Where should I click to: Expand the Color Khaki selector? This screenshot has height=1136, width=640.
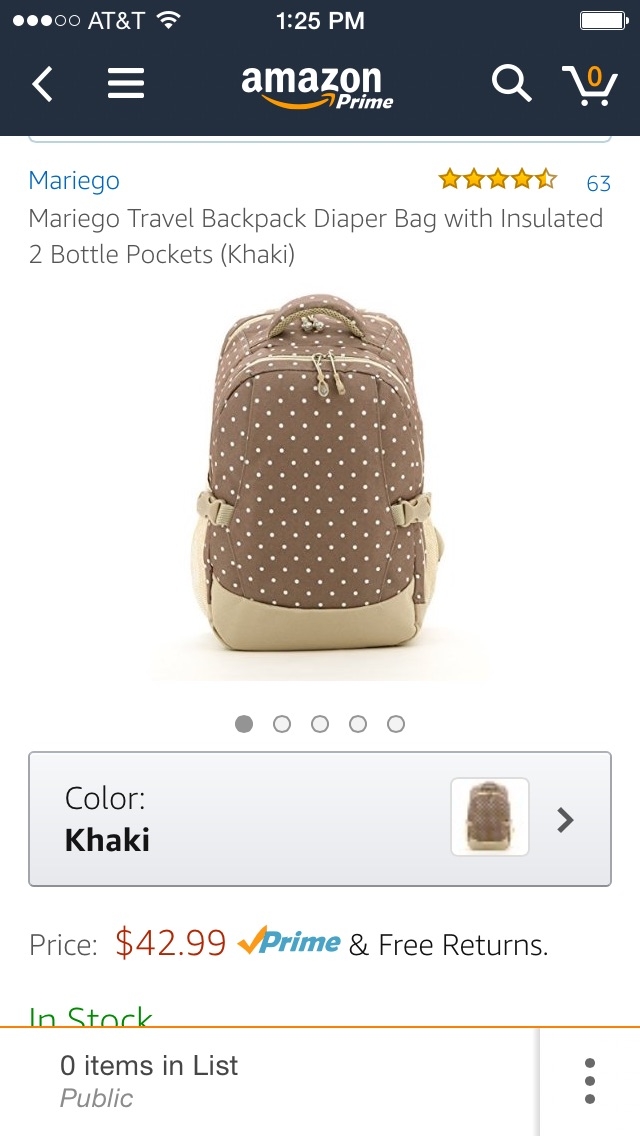tap(320, 819)
